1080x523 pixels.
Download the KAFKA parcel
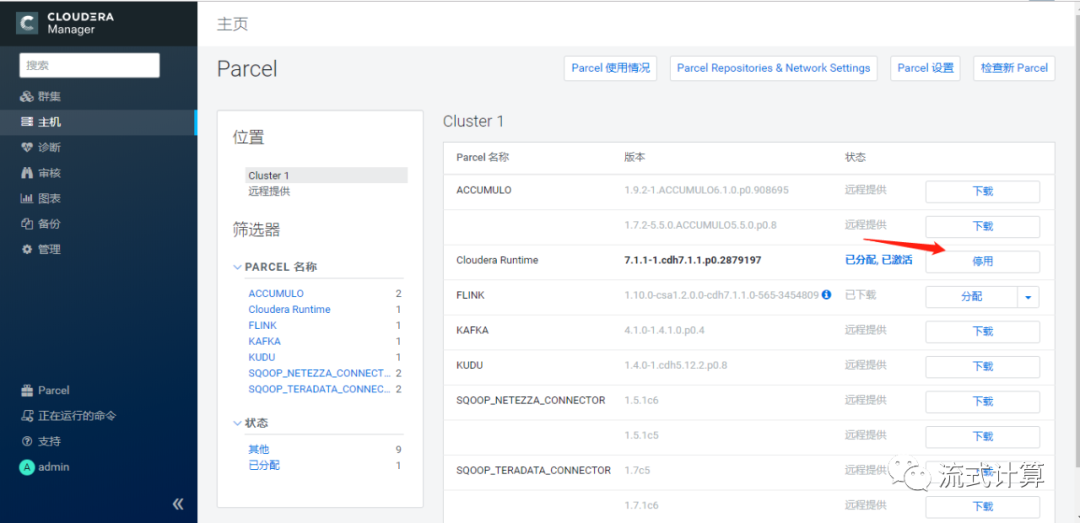pos(982,331)
